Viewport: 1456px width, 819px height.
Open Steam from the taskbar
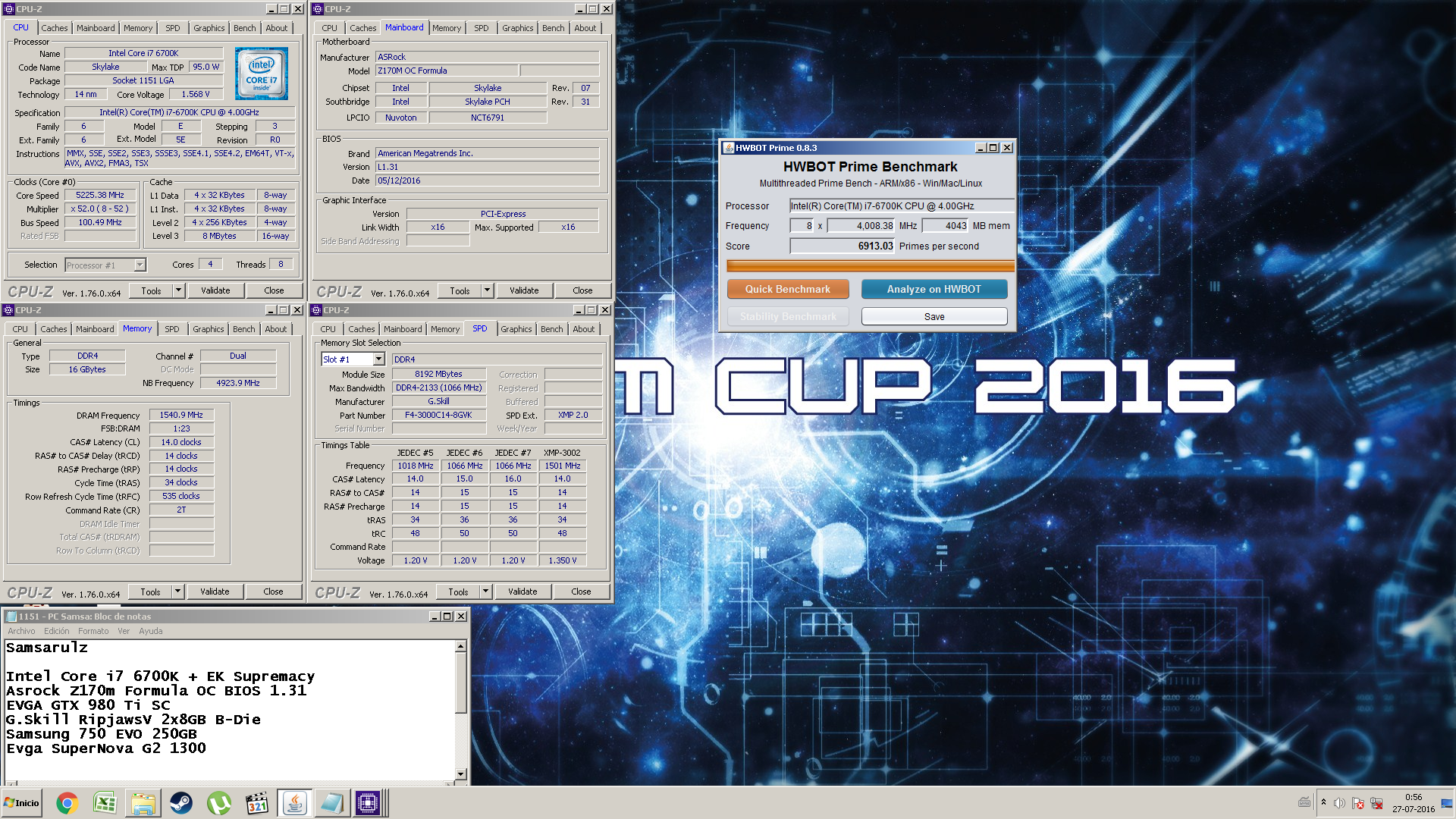pyautogui.click(x=180, y=803)
